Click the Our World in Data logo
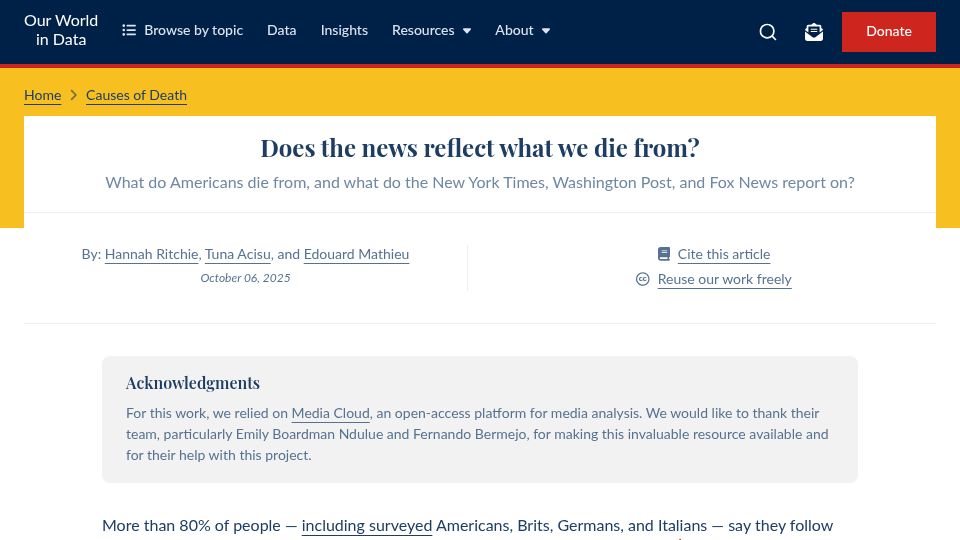 tap(61, 30)
